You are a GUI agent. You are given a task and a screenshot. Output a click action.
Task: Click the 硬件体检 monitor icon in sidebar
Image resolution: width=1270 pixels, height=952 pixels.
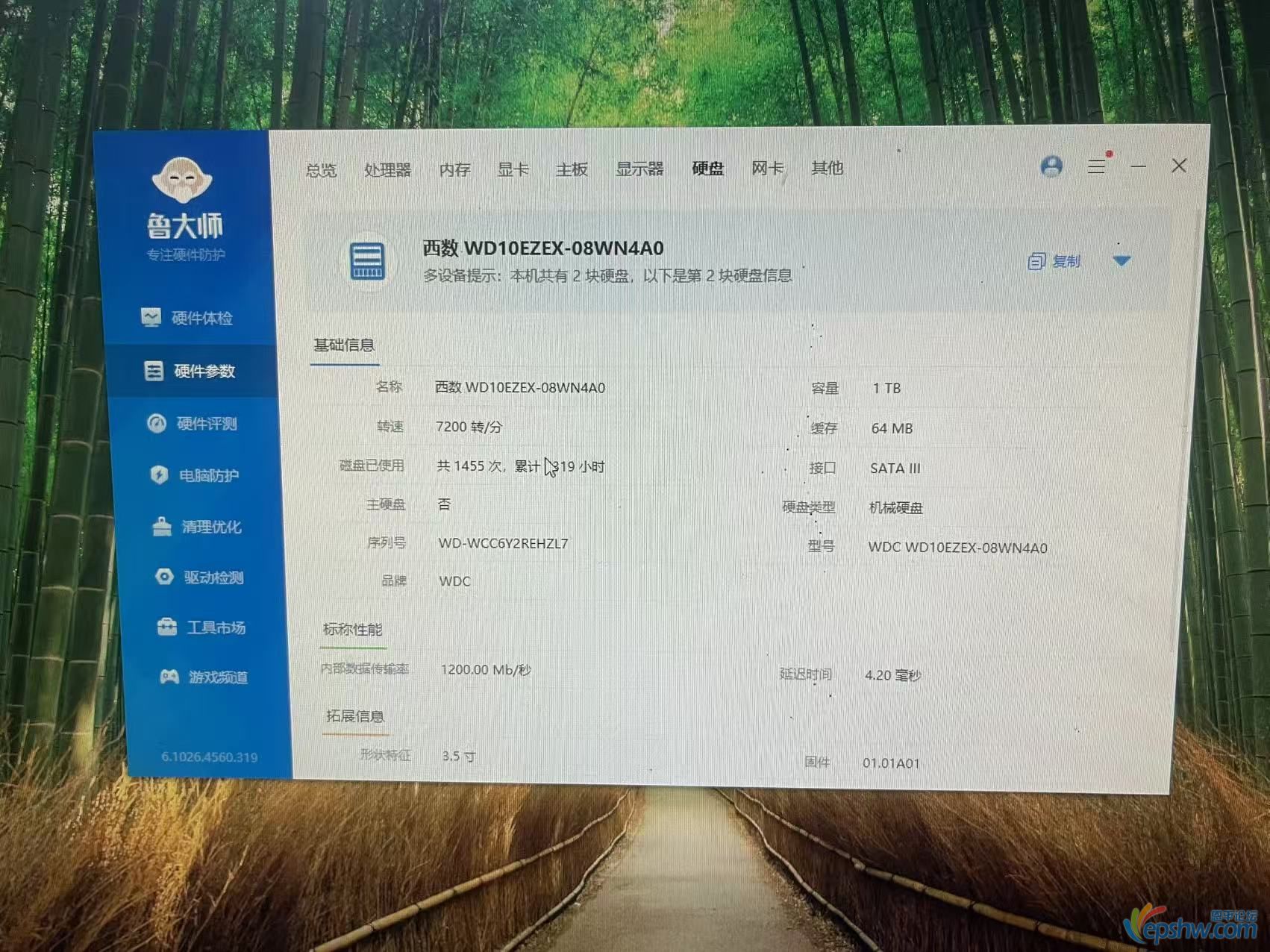pos(151,318)
